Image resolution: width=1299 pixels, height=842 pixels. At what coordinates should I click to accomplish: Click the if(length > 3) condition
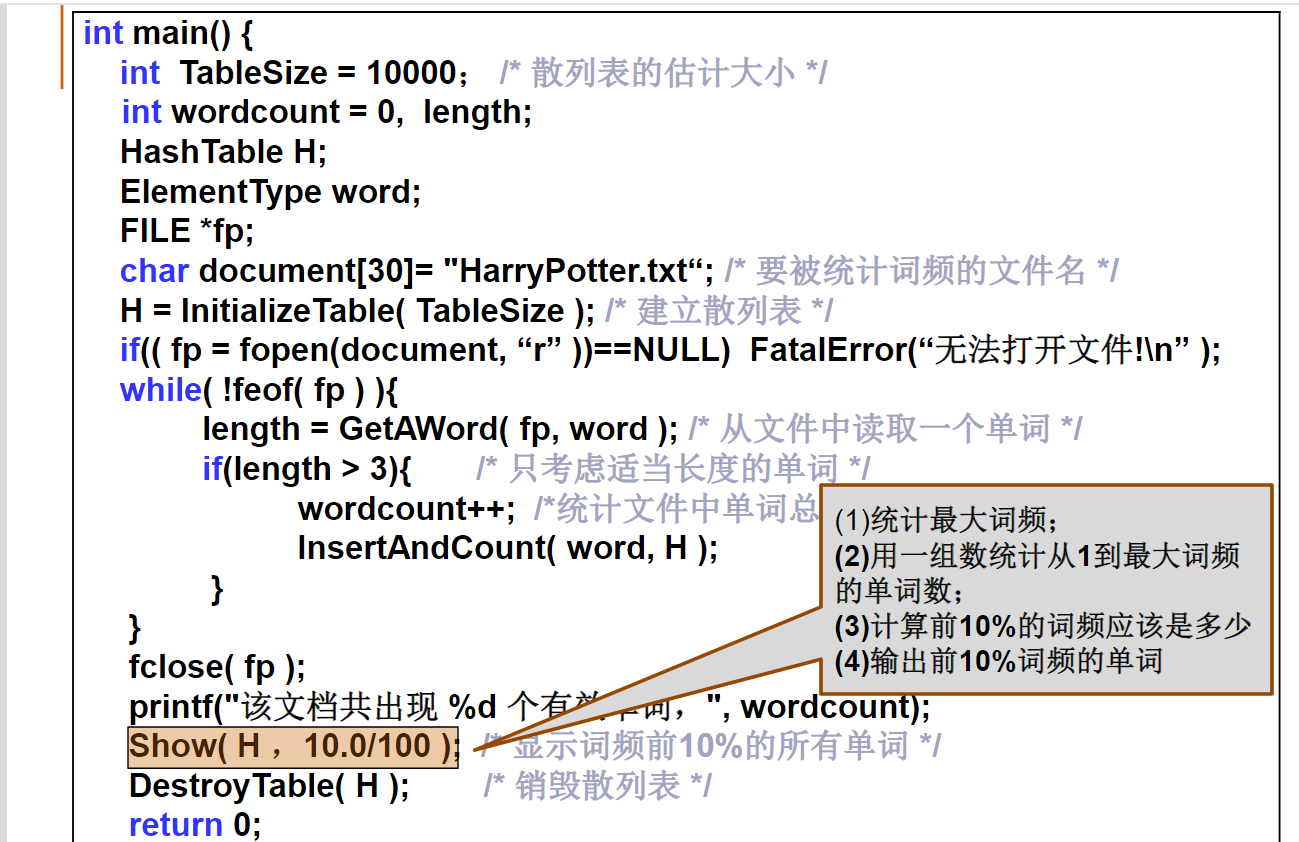pos(306,469)
